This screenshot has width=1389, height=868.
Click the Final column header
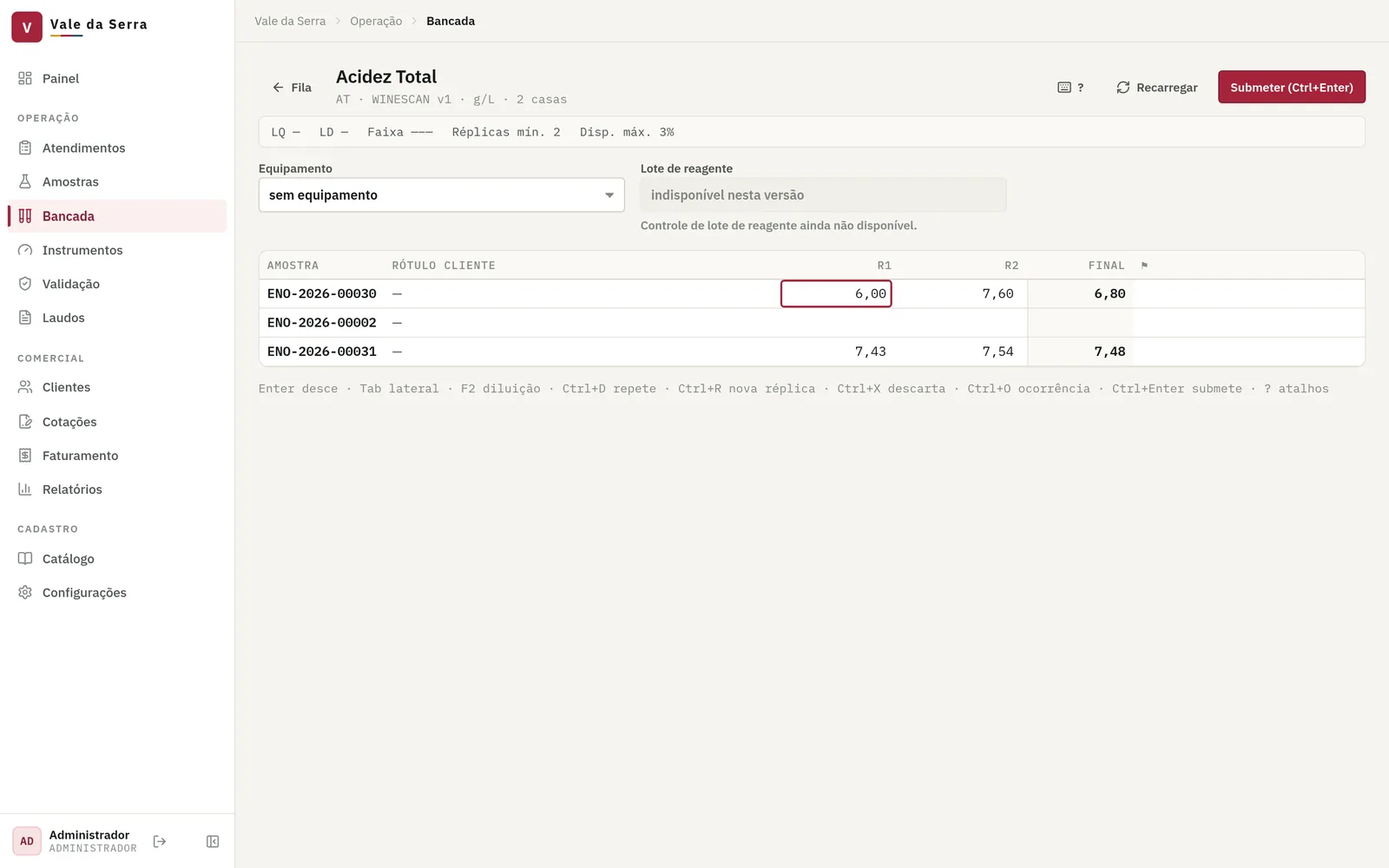[x=1107, y=266]
